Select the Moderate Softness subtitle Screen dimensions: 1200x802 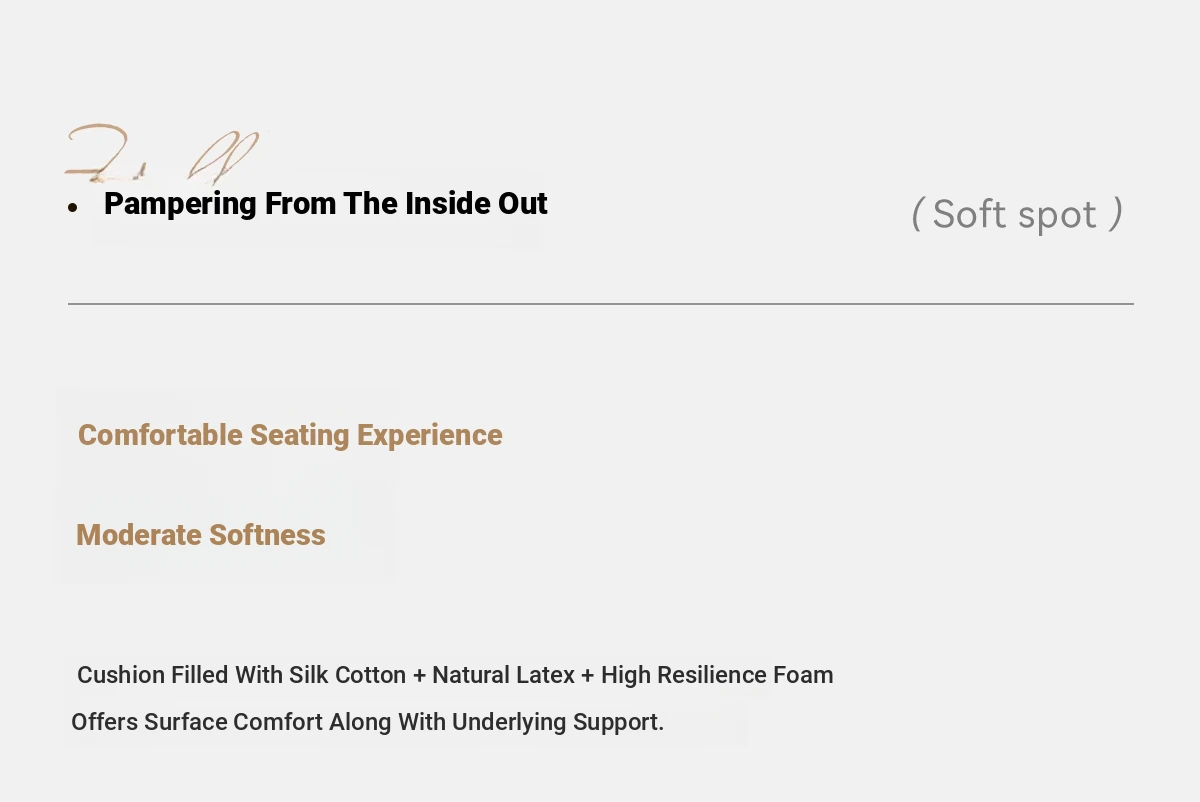coord(201,535)
